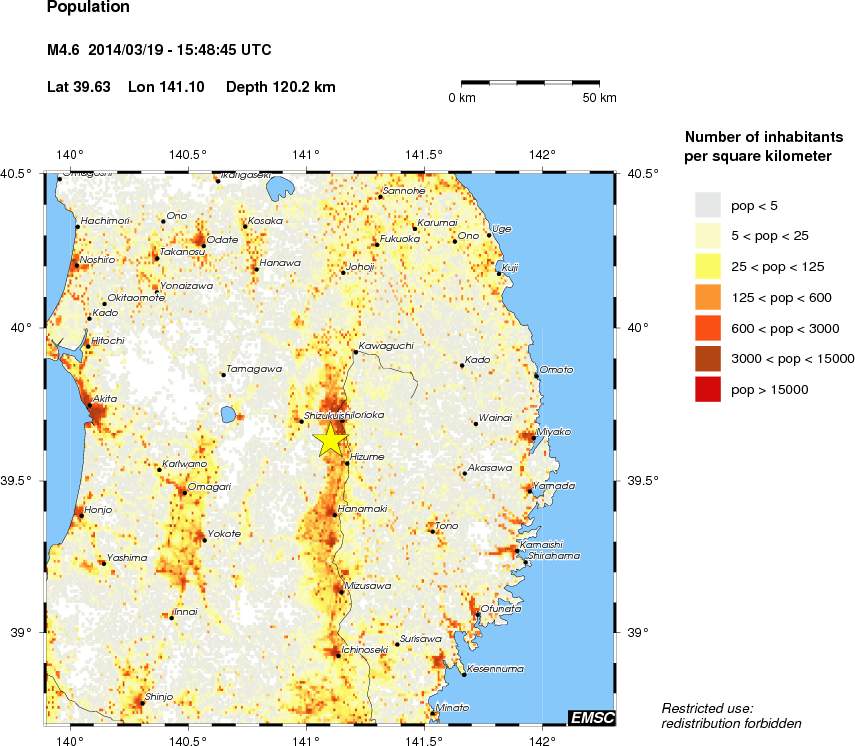Click the 25 < pop < 125 yellow swatch

coord(707,266)
